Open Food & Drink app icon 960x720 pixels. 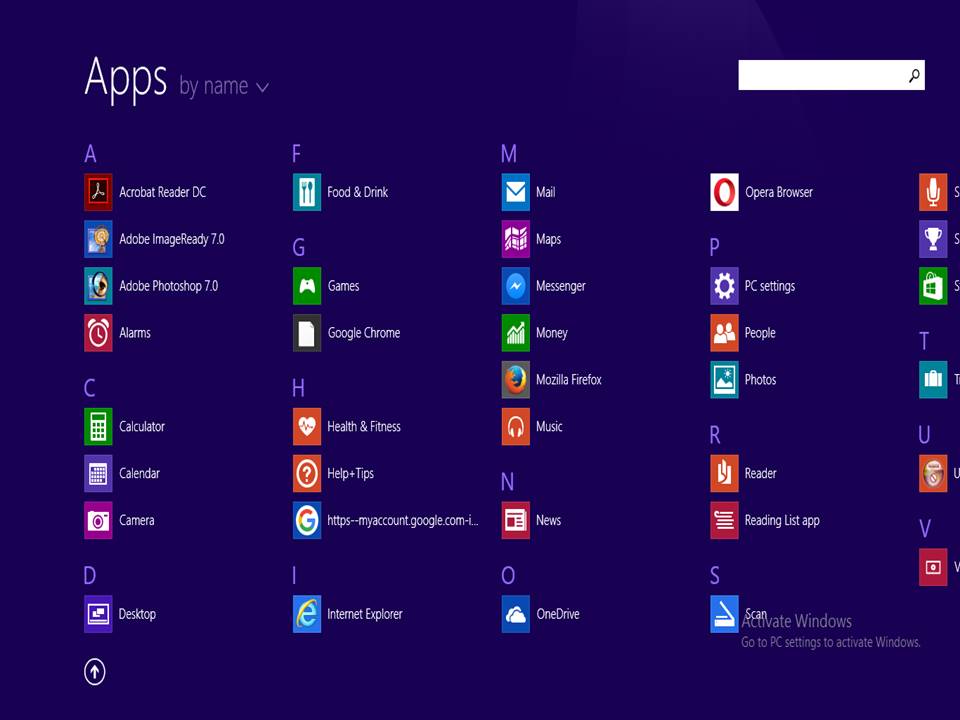click(307, 192)
